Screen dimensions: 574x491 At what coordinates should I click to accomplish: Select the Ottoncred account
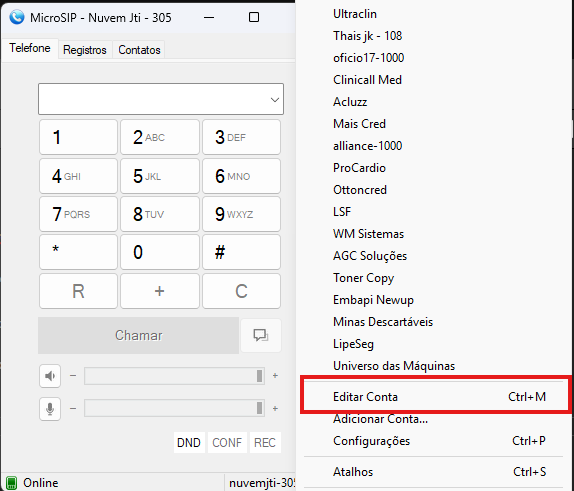[x=360, y=190]
